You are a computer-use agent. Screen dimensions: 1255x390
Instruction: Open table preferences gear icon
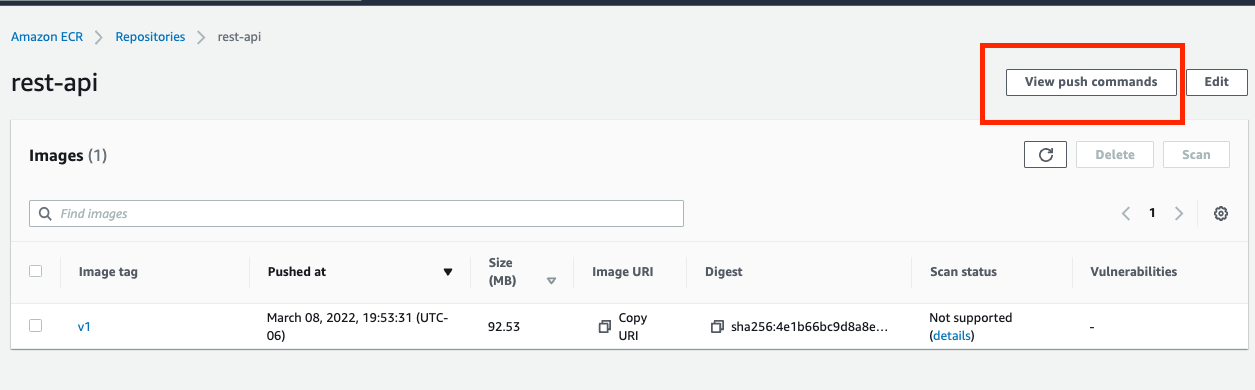pos(1220,213)
